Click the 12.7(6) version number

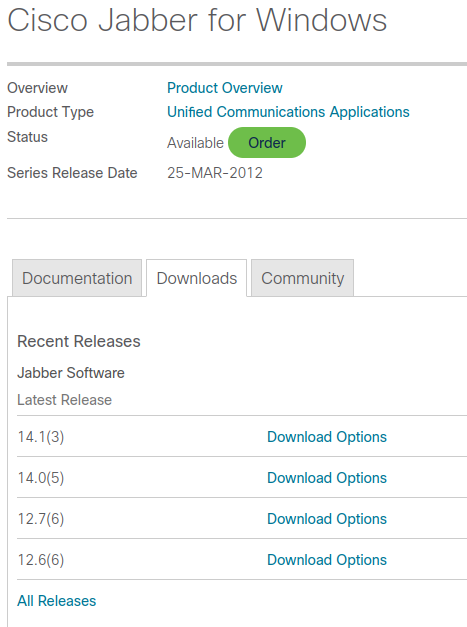(41, 519)
